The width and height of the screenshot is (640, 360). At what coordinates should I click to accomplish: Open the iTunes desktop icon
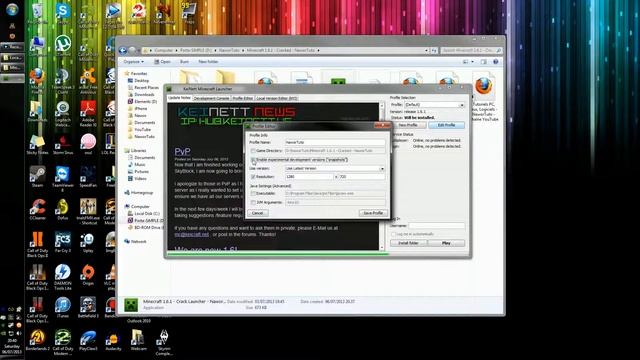[62, 307]
